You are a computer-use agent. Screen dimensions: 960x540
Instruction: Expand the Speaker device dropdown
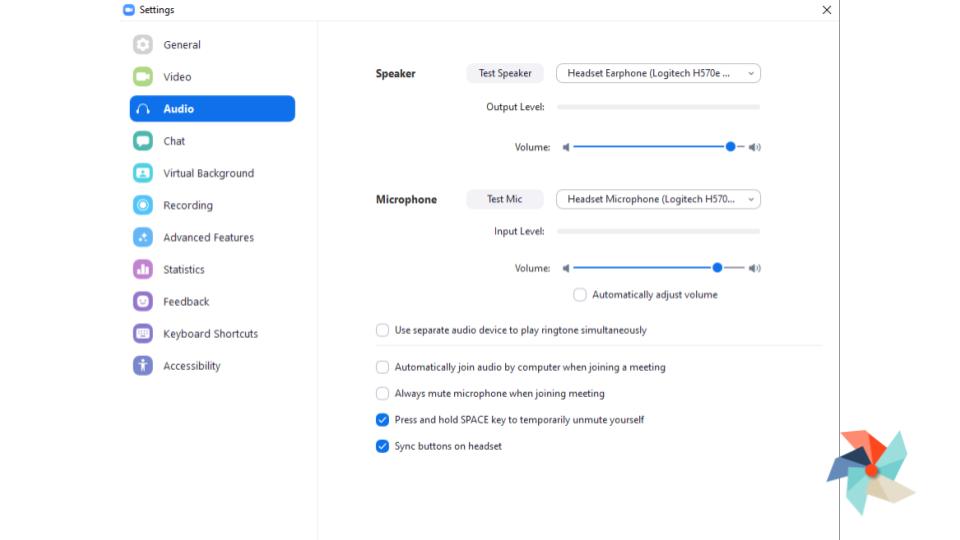pyautogui.click(x=658, y=73)
